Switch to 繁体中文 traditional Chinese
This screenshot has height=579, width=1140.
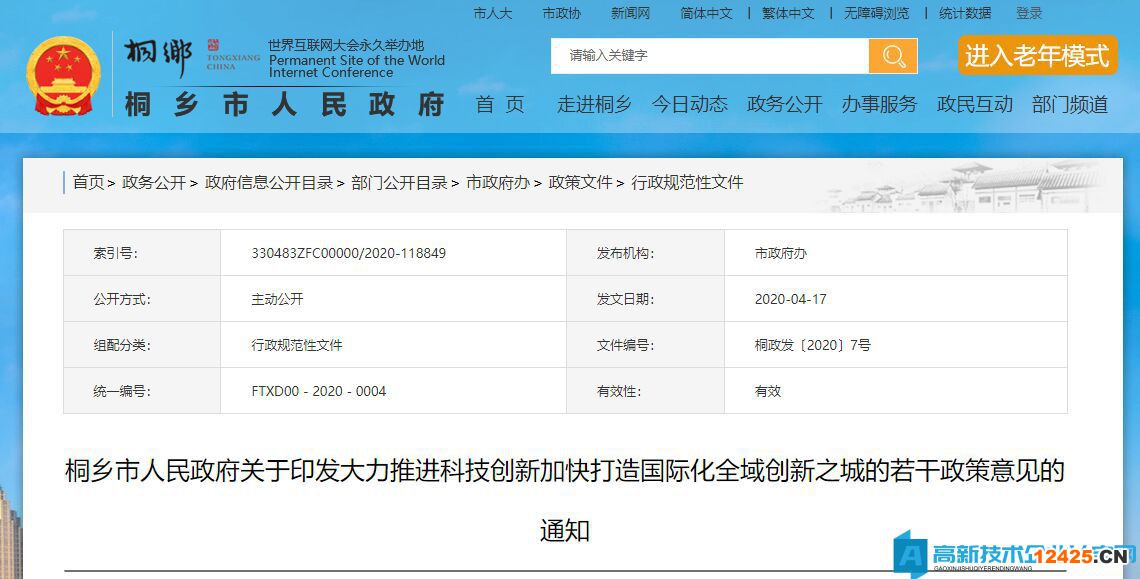click(790, 13)
